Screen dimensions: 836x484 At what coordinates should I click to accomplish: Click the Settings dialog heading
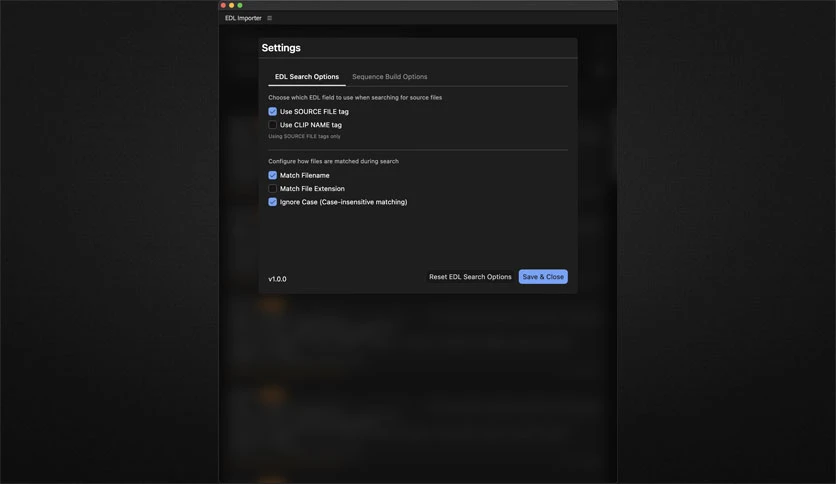(x=281, y=48)
